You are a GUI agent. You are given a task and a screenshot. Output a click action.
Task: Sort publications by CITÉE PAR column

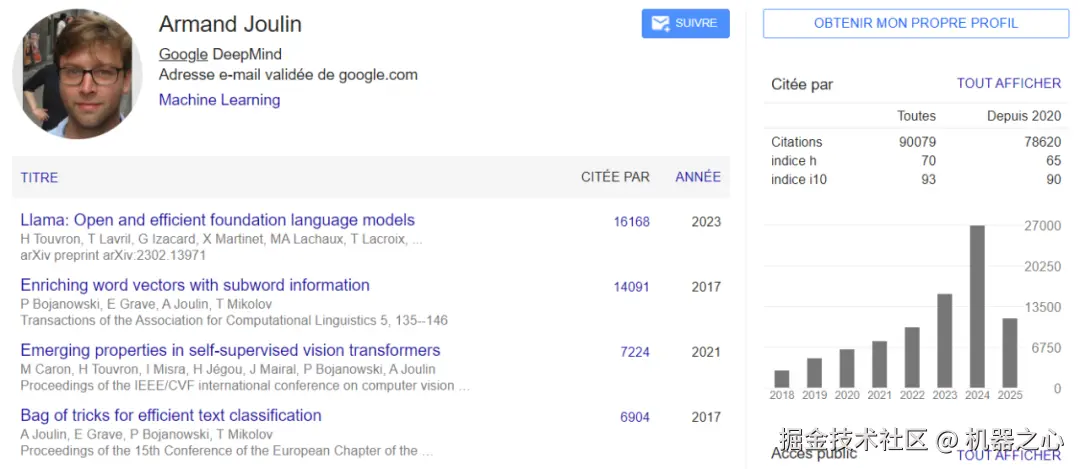click(615, 177)
